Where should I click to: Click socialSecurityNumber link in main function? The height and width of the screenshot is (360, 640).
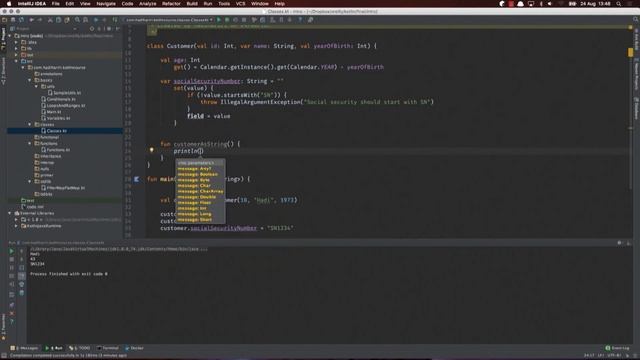point(224,228)
